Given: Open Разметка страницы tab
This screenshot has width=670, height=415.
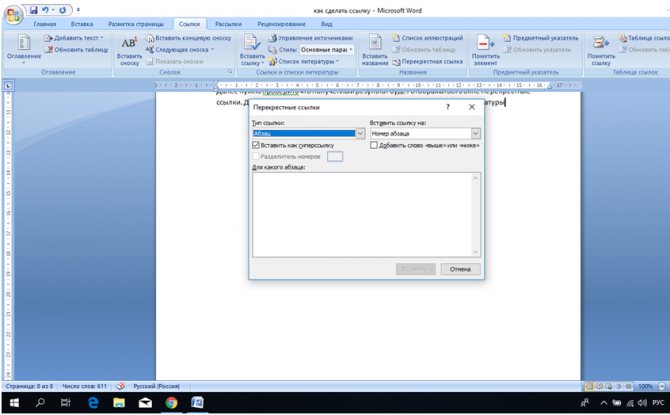Looking at the screenshot, I should coord(135,24).
